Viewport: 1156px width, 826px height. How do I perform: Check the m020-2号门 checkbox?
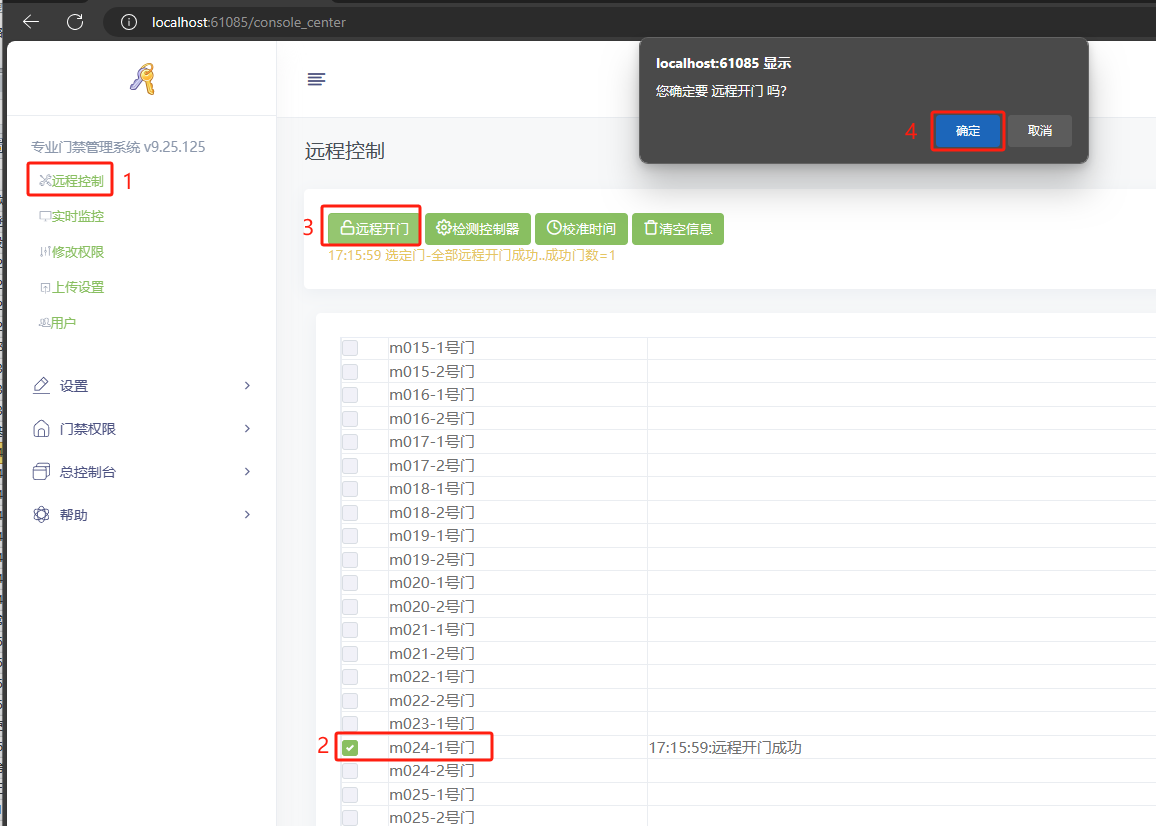(x=350, y=607)
